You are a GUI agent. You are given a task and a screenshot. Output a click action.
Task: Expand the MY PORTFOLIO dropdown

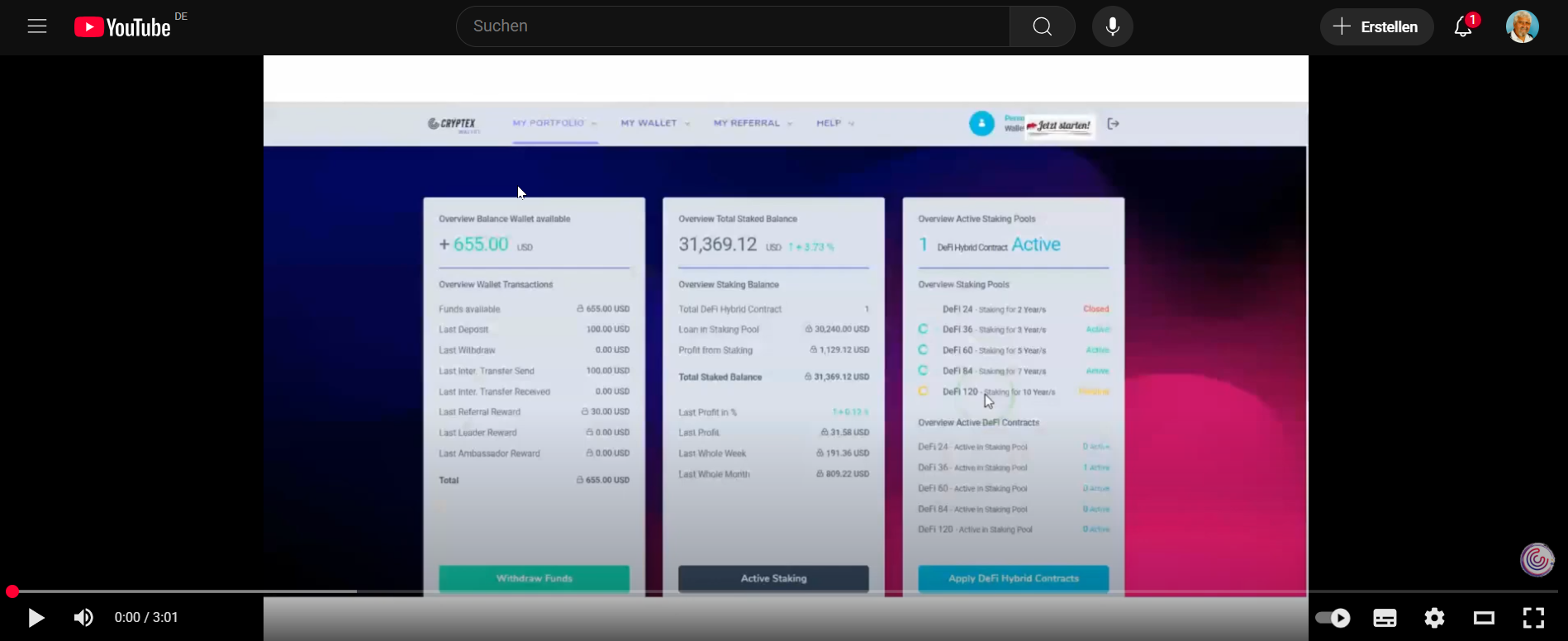point(554,123)
